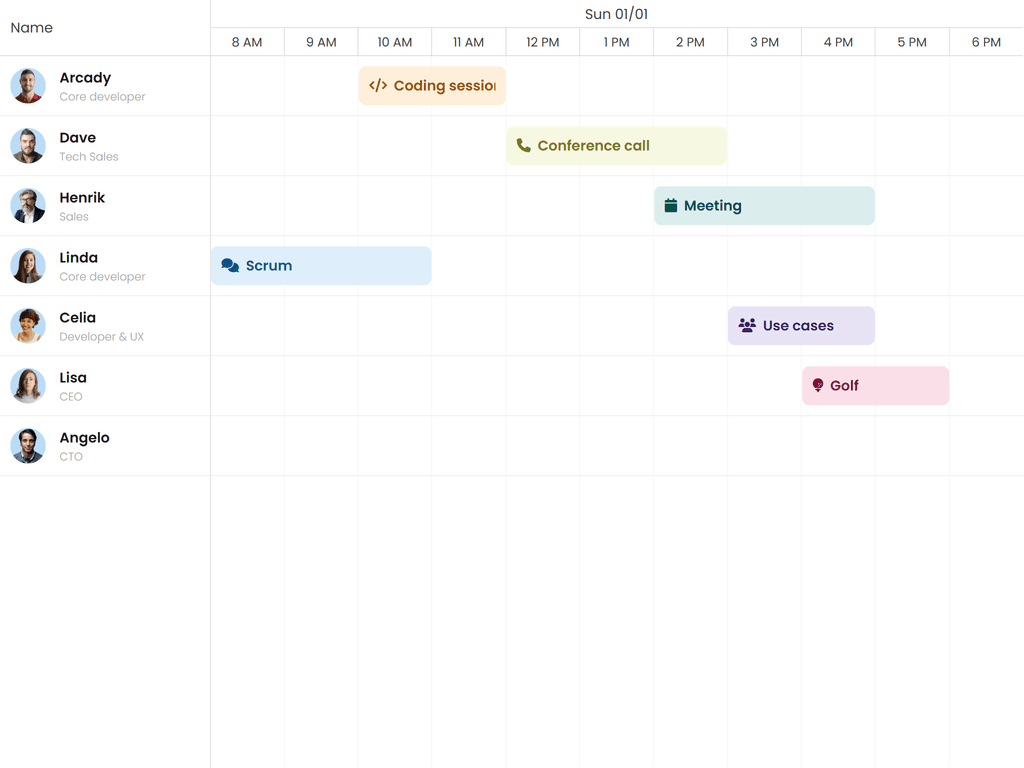Click Linda's avatar photo

pyautogui.click(x=28, y=266)
